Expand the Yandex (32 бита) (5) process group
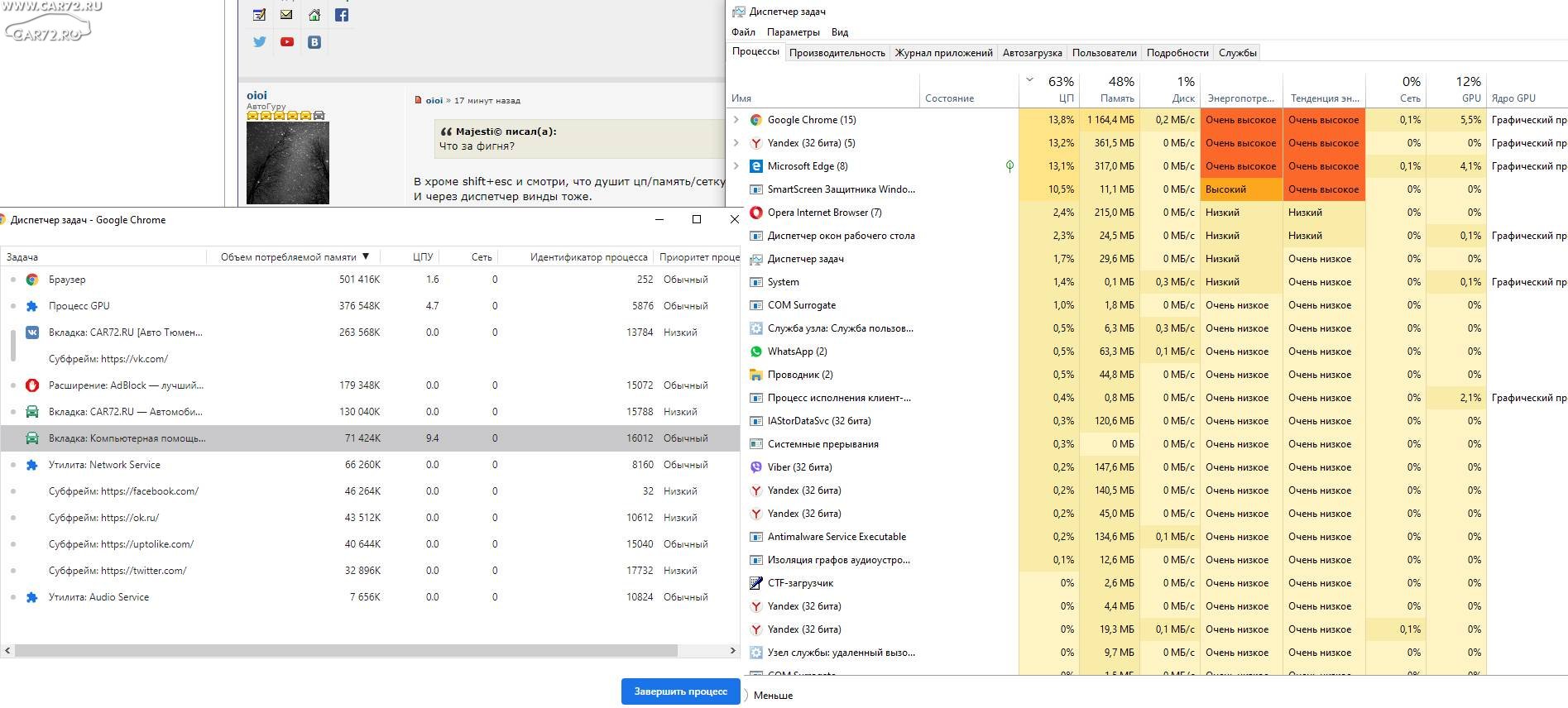This screenshot has width=1568, height=708. click(736, 143)
